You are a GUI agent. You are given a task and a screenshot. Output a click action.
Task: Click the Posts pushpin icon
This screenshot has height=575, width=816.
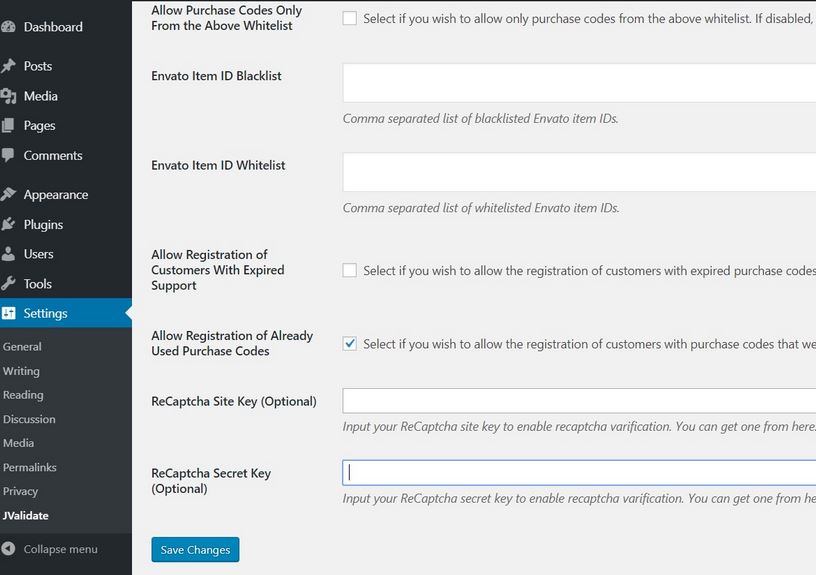click(x=8, y=66)
